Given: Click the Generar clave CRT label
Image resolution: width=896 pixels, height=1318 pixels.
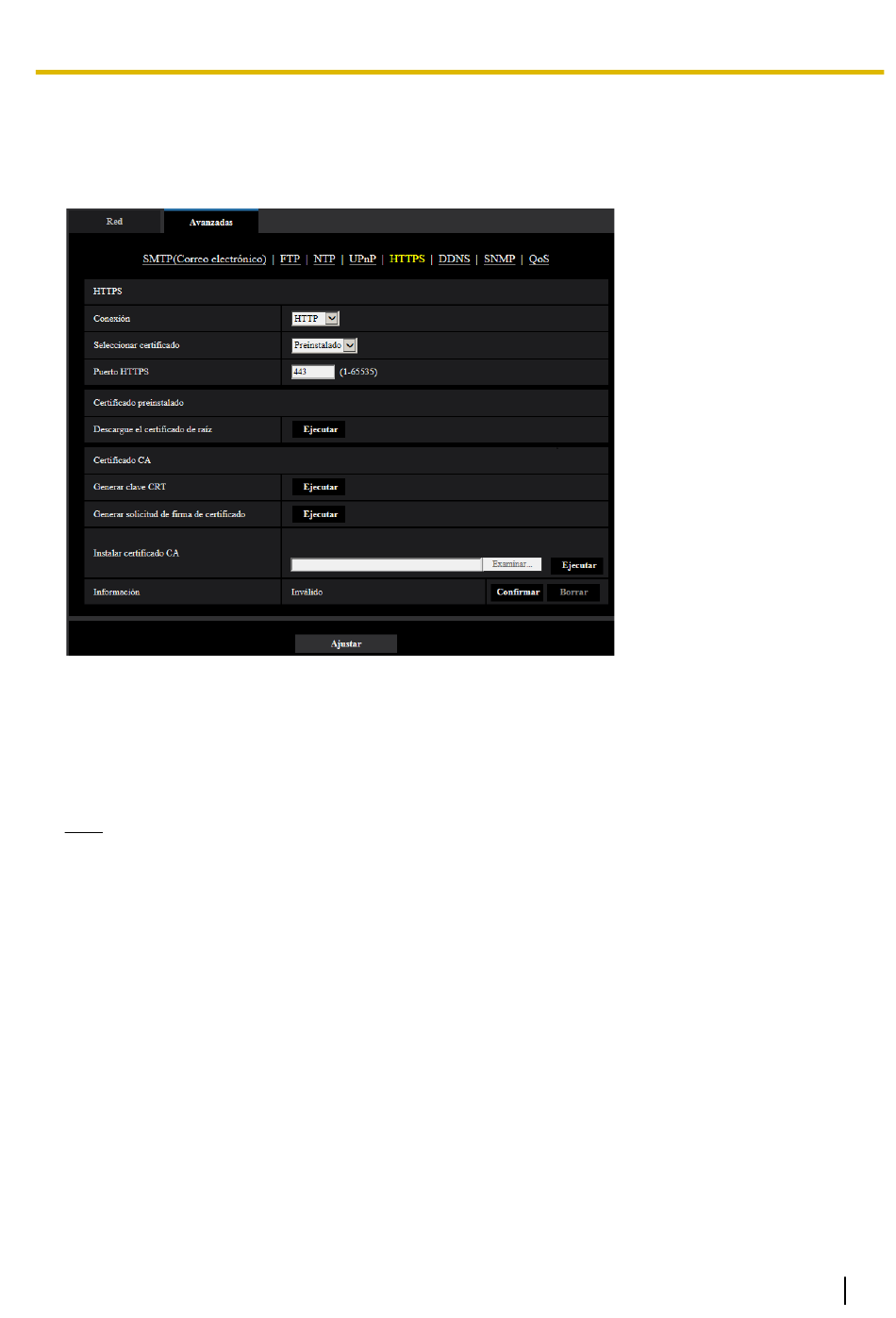Looking at the screenshot, I should pyautogui.click(x=129, y=487).
